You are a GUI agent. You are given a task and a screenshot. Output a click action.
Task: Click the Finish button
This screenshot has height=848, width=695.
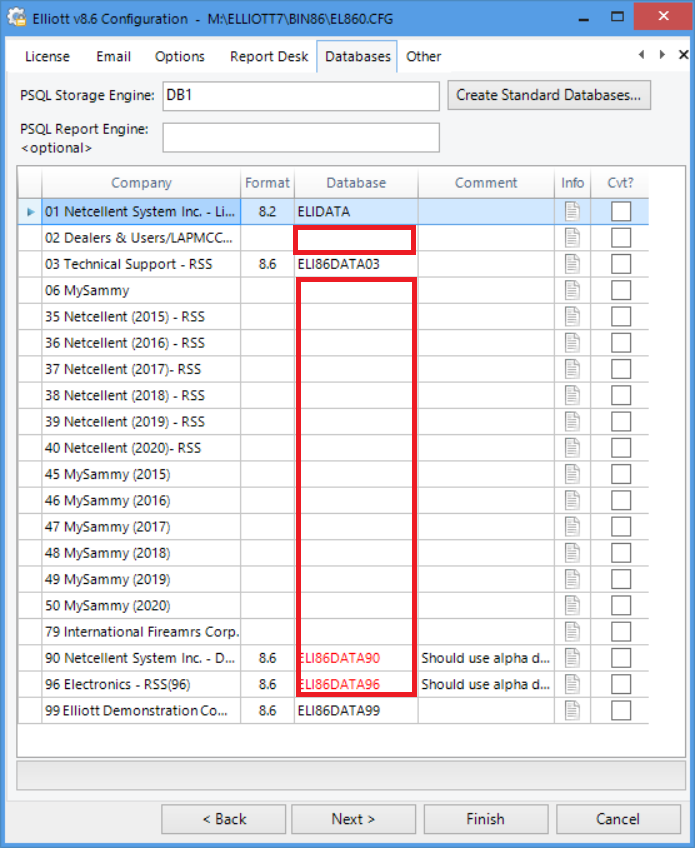coord(486,819)
